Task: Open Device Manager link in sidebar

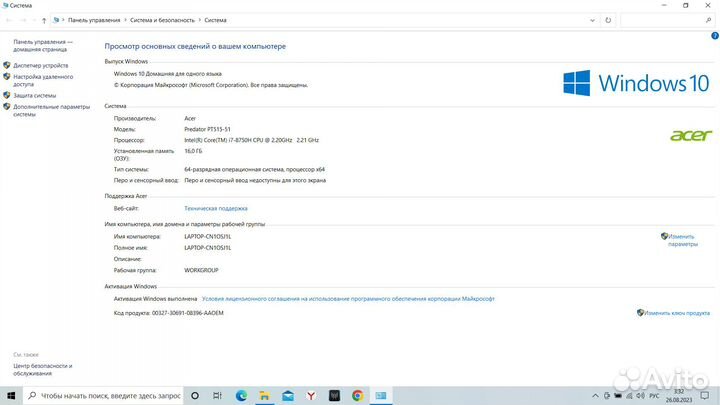Action: (x=40, y=66)
